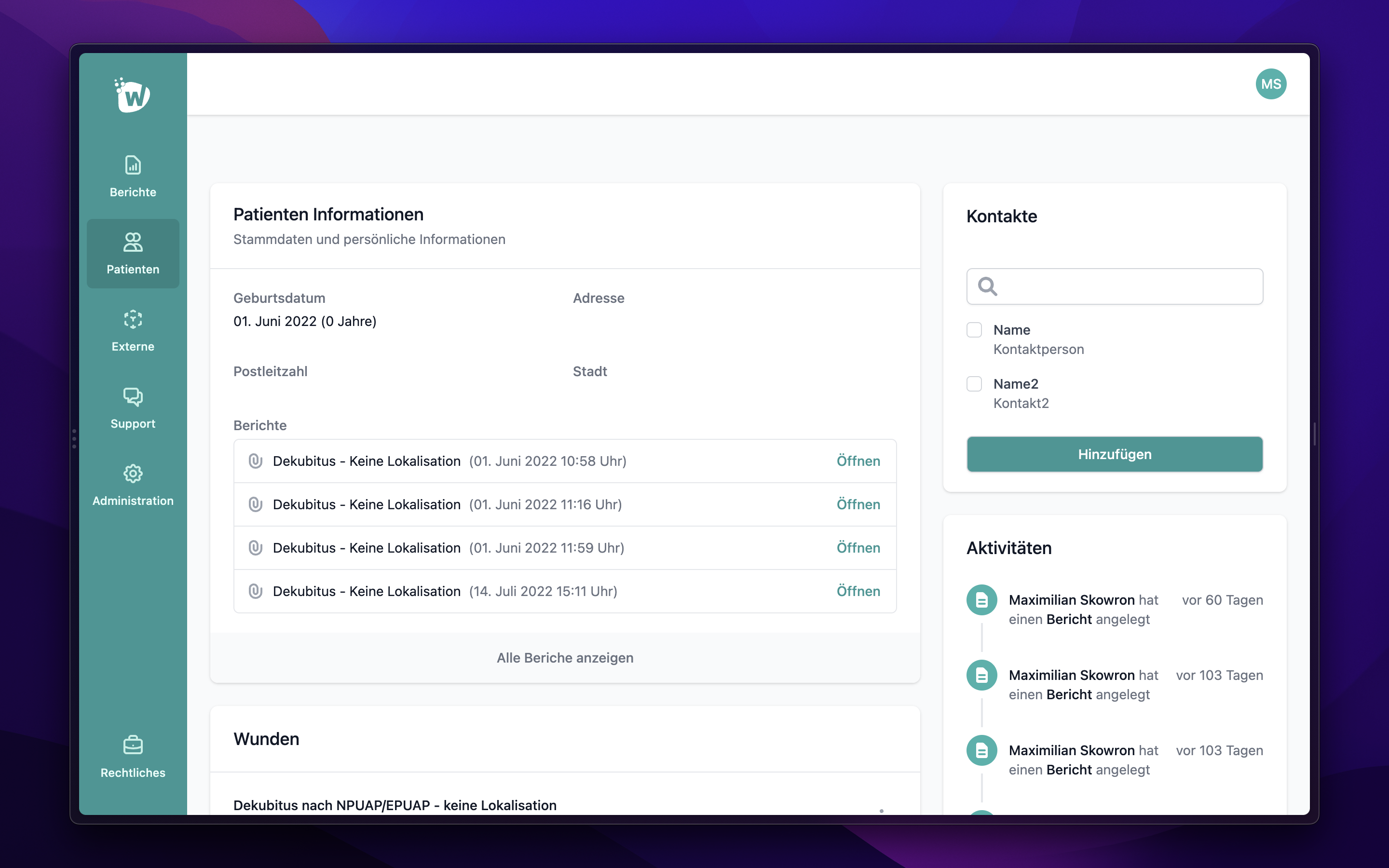This screenshot has width=1389, height=868.
Task: Click the W app logo in sidebar
Action: pyautogui.click(x=133, y=95)
